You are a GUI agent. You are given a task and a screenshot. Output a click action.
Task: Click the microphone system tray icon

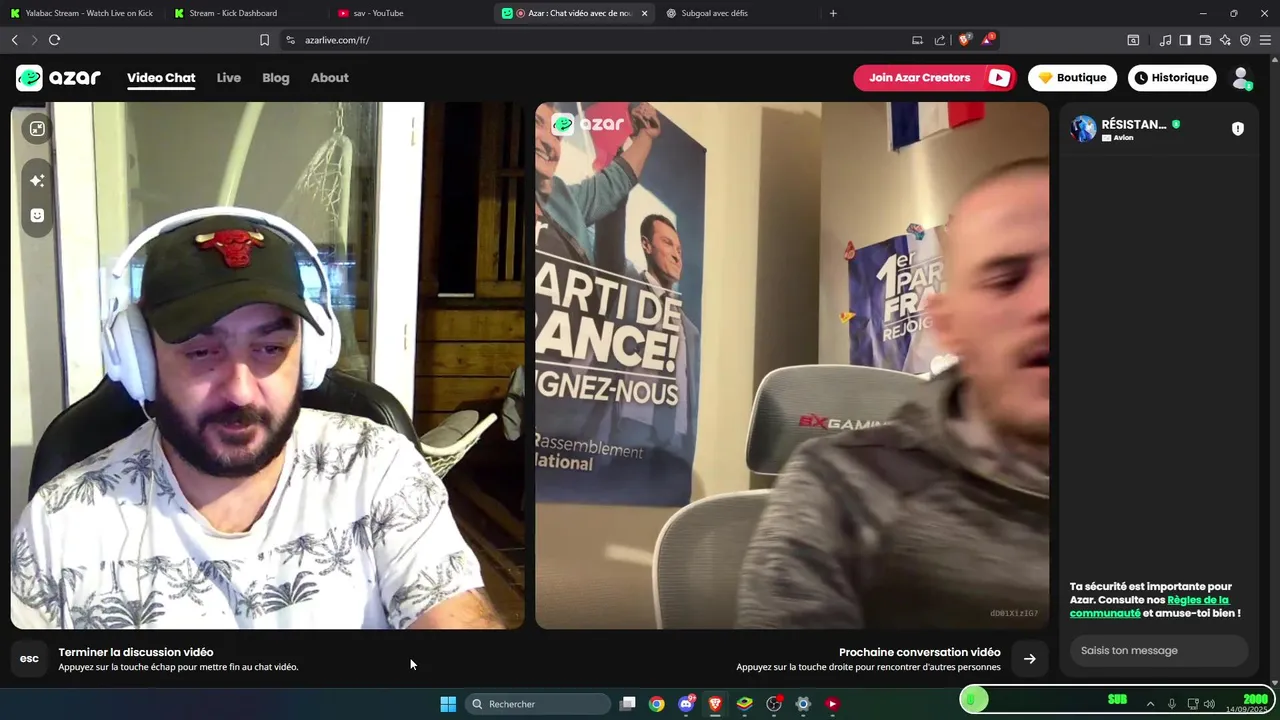(1172, 704)
